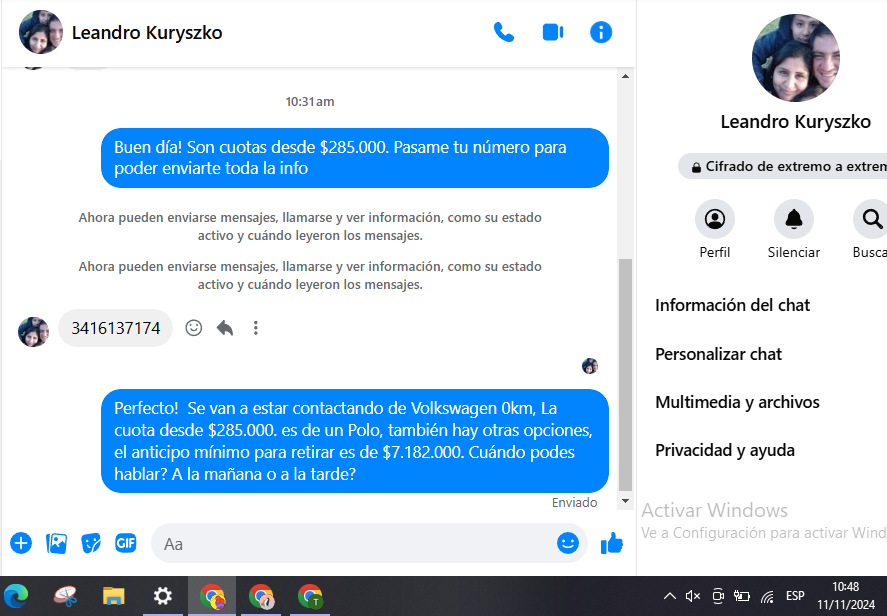Choose a sticker to send
The width and height of the screenshot is (887, 616).
pos(91,543)
